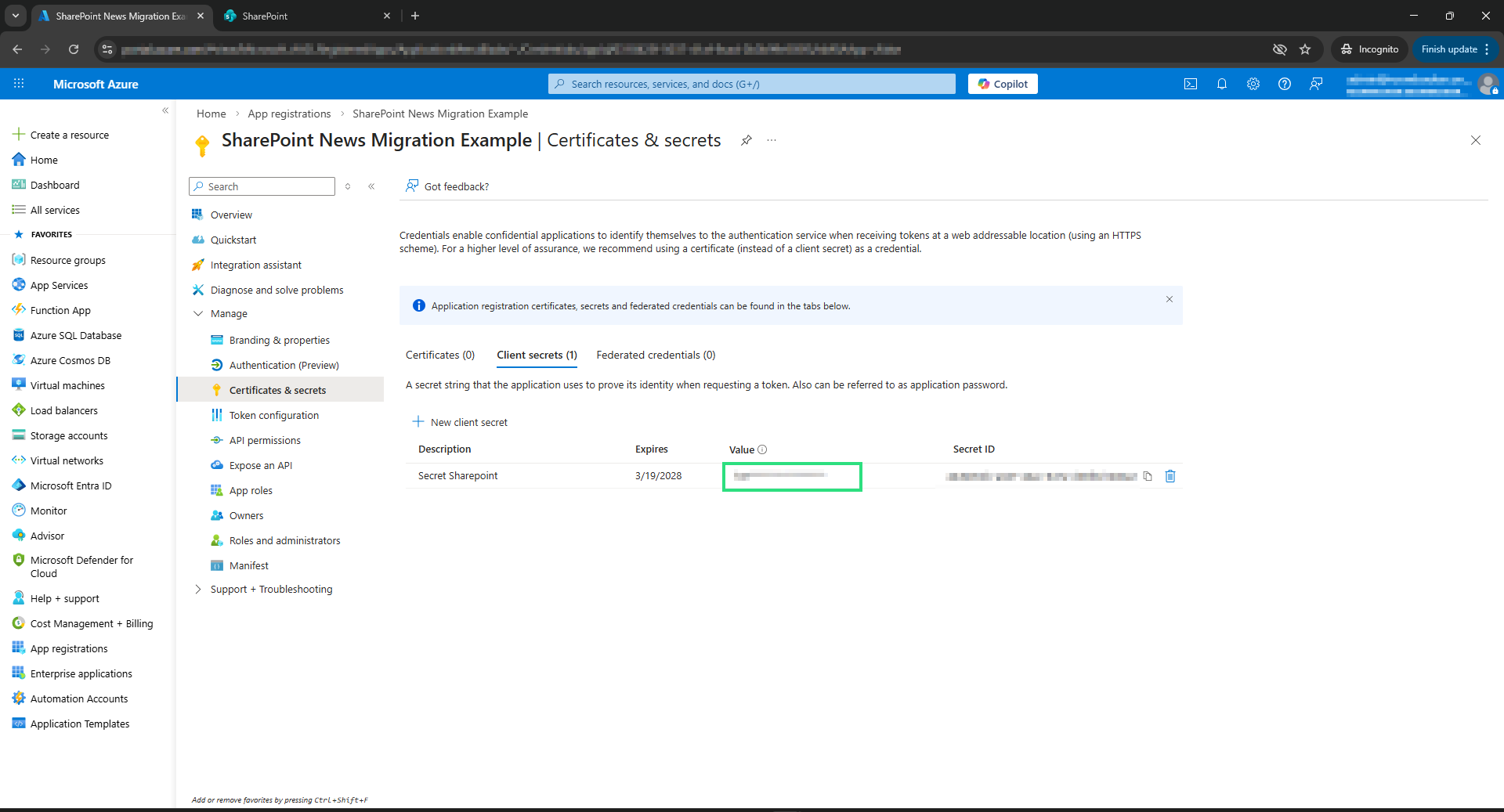Viewport: 1504px width, 812px height.
Task: Expand Support + Troubleshooting section
Action: 198,589
